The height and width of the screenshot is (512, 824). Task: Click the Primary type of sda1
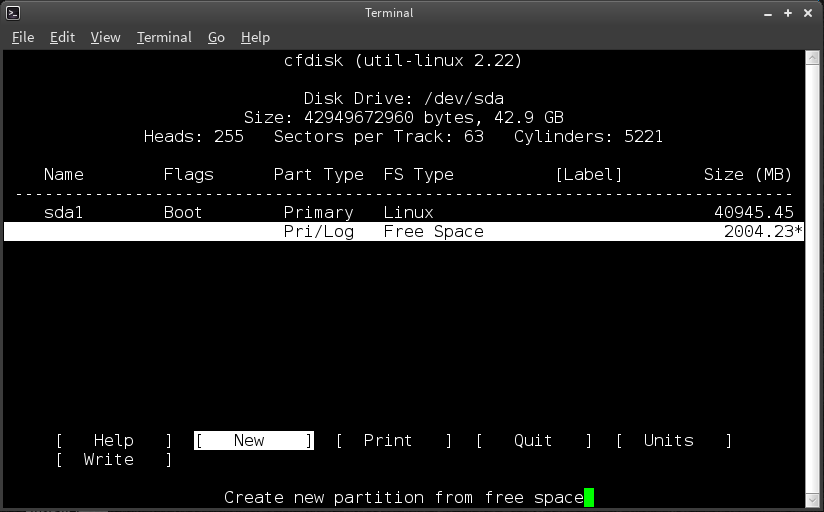[x=318, y=213]
